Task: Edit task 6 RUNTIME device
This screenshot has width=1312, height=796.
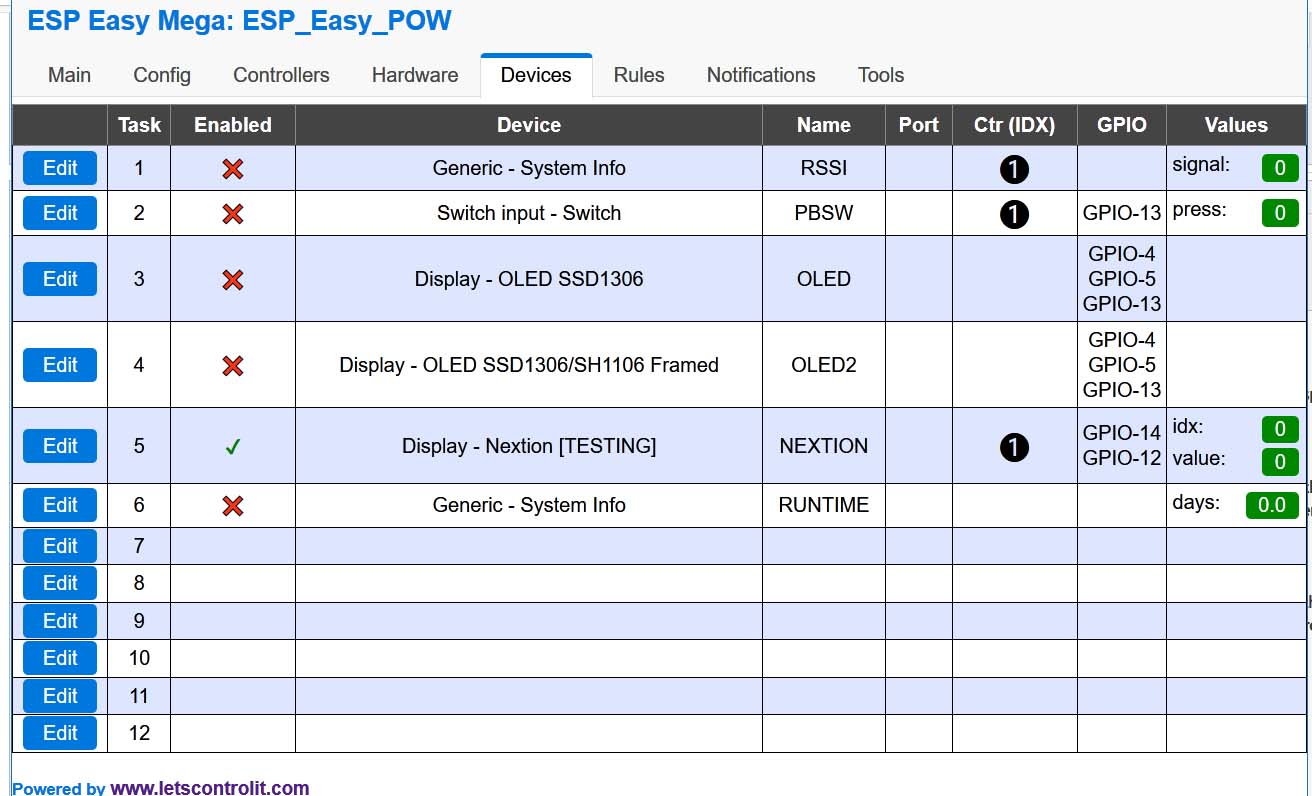Action: click(x=60, y=505)
